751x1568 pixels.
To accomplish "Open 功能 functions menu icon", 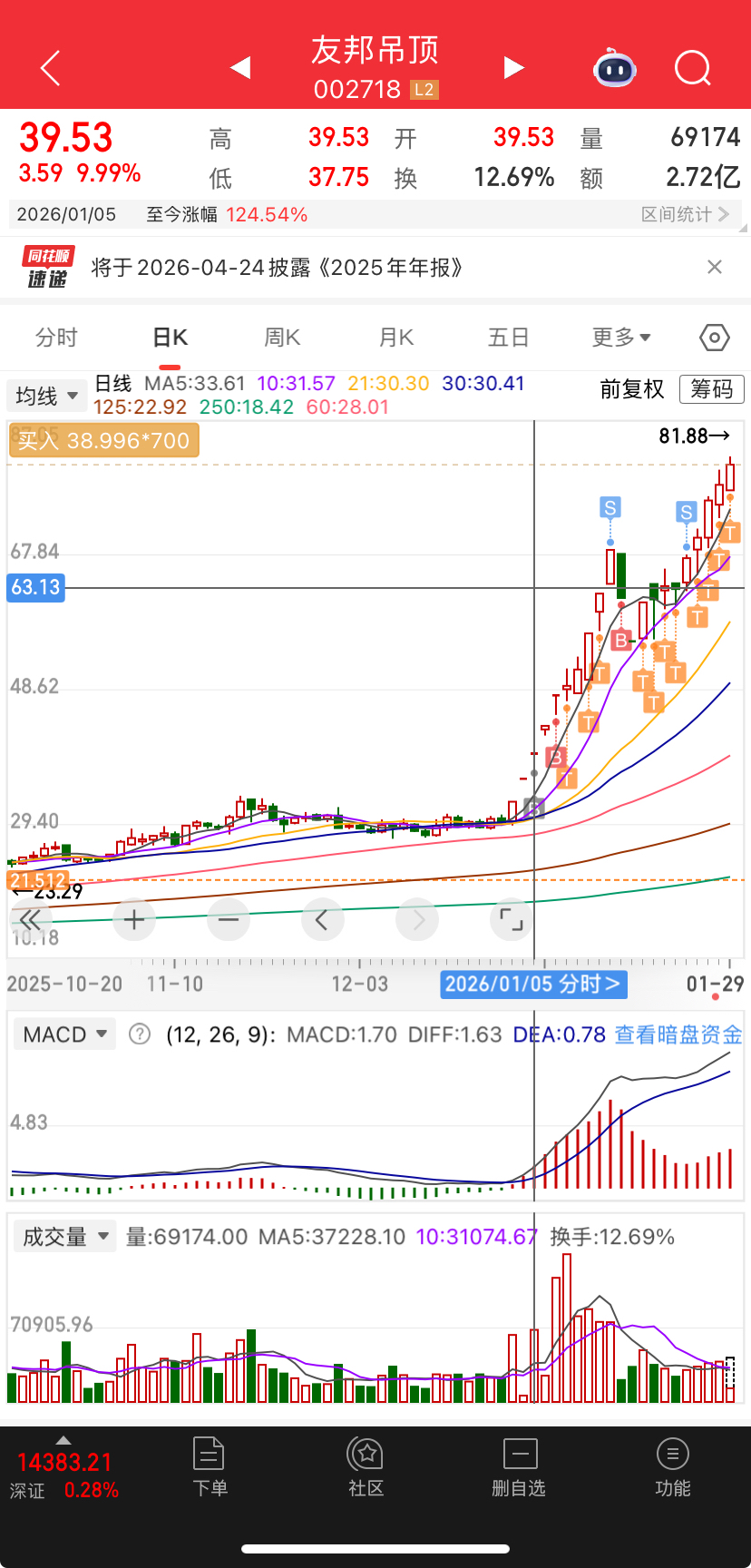I will pyautogui.click(x=672, y=1466).
